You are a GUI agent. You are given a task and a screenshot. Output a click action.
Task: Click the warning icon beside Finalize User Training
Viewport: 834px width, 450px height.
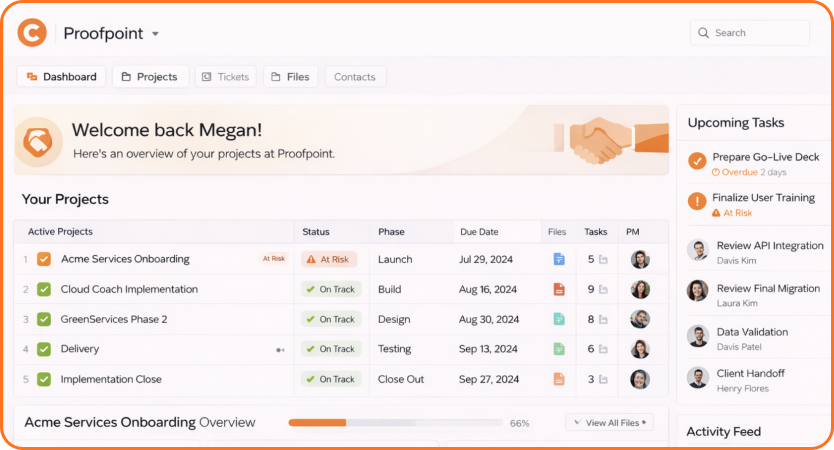tap(698, 201)
